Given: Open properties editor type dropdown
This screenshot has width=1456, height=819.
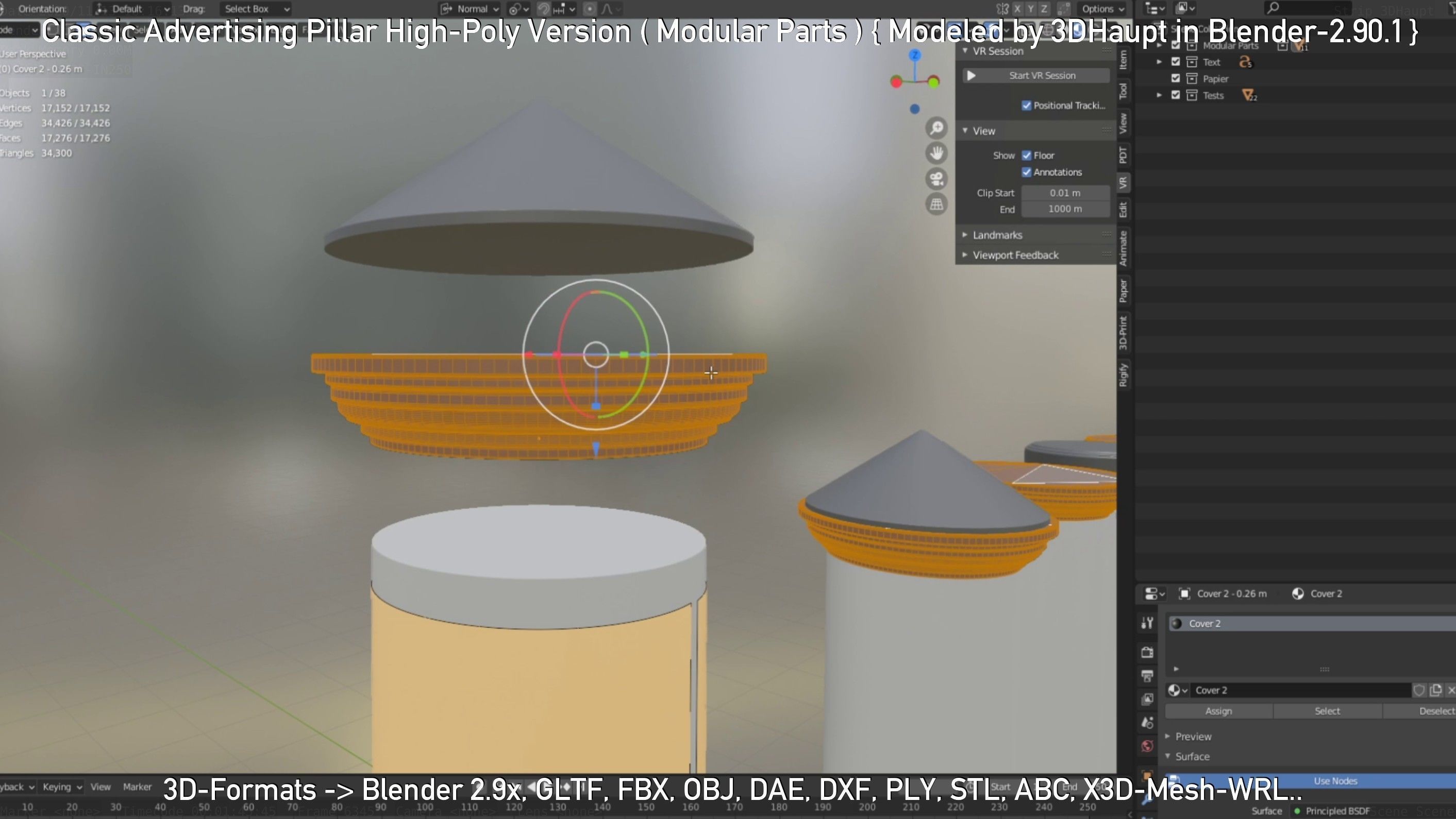Looking at the screenshot, I should coord(1154,593).
